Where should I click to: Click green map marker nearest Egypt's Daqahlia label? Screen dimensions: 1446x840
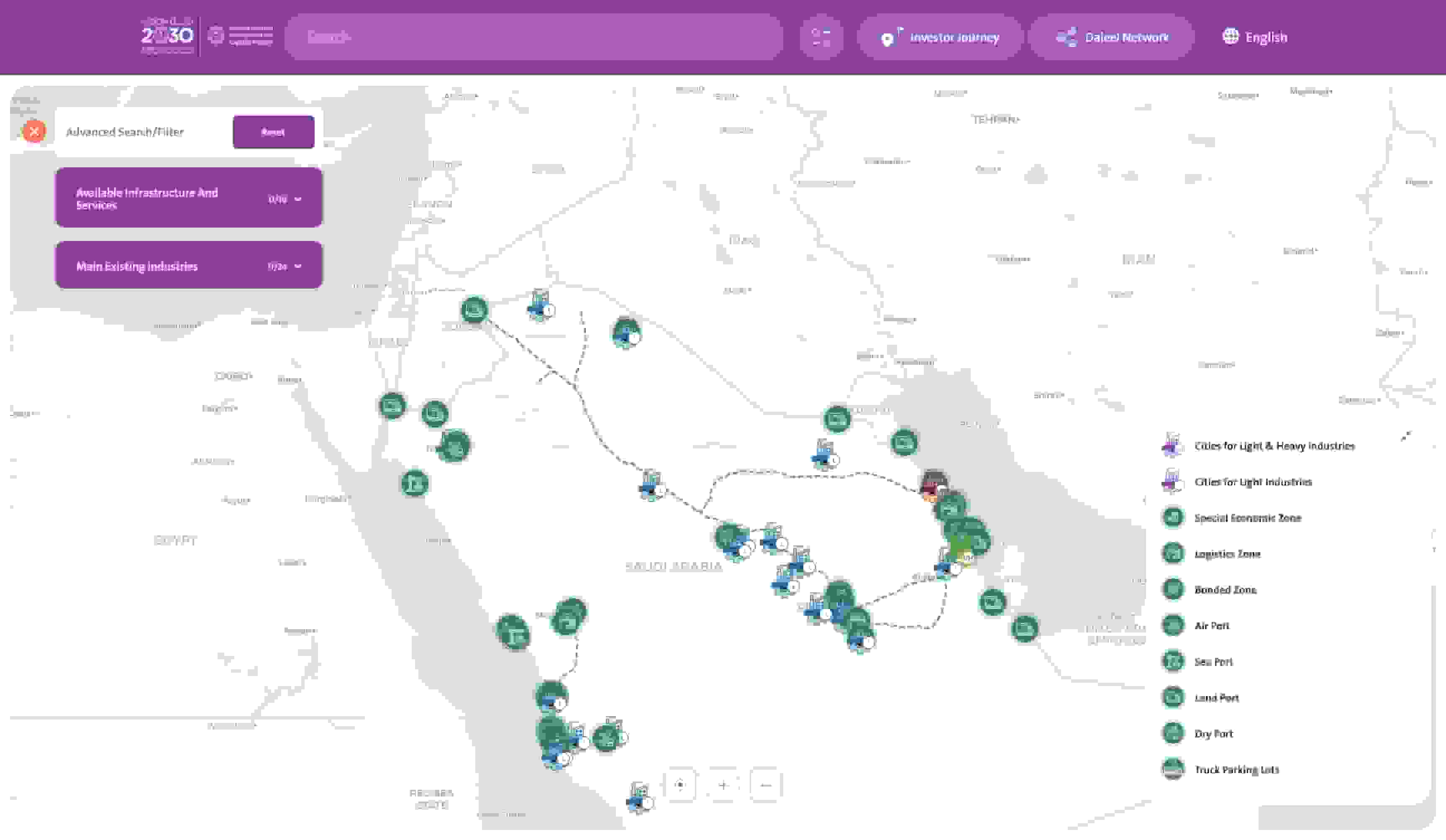[392, 406]
